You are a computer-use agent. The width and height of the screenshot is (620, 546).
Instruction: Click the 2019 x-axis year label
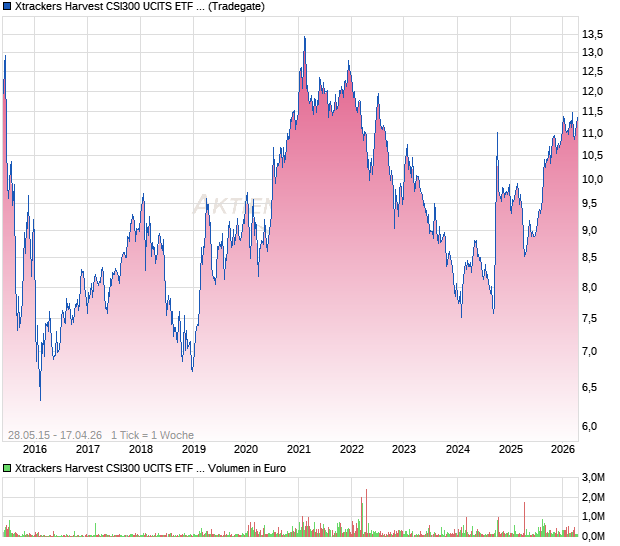194,450
